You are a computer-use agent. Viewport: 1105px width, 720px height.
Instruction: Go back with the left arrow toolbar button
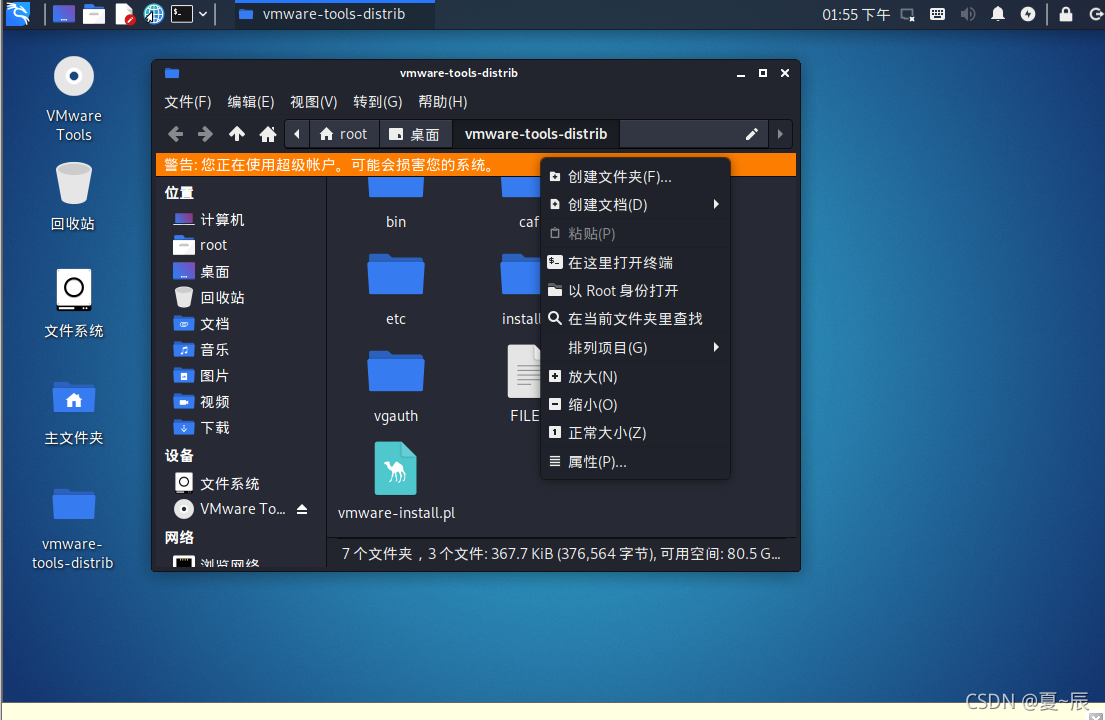point(175,134)
